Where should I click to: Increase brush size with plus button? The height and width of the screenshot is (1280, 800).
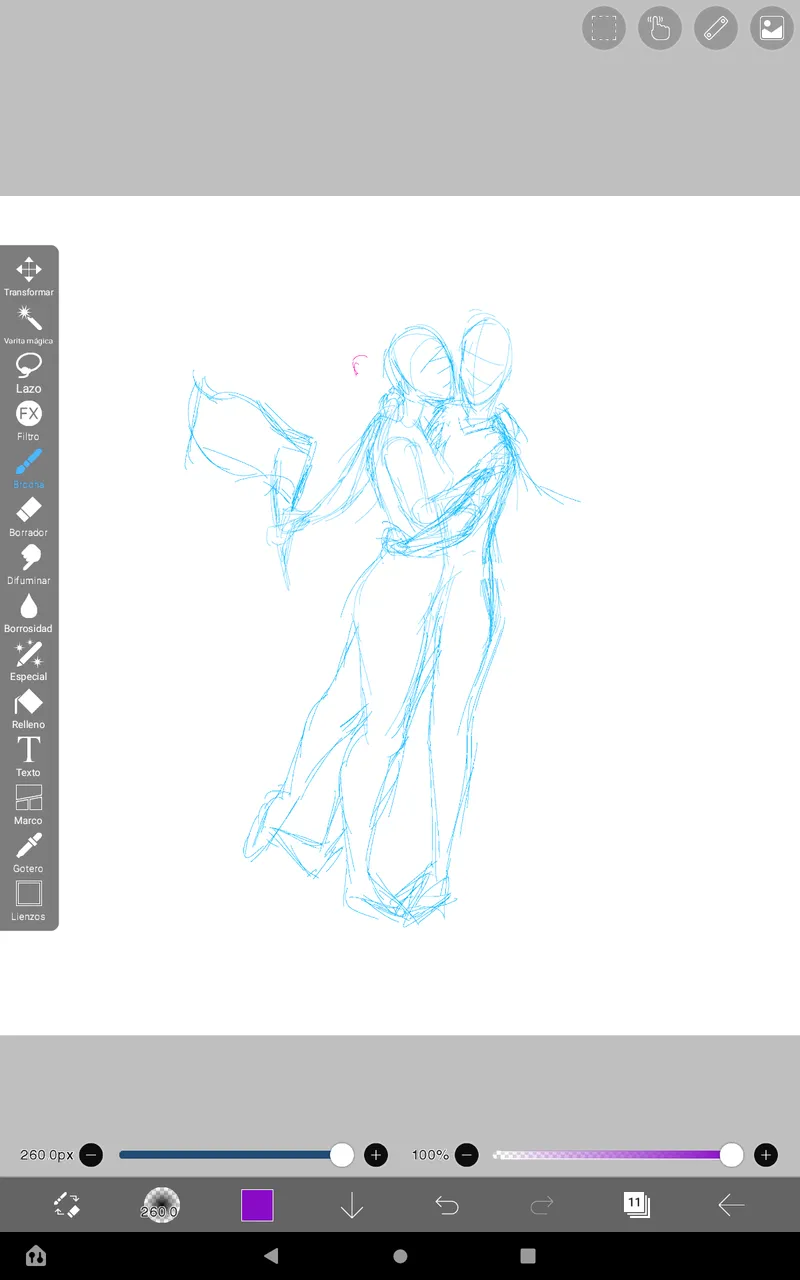pyautogui.click(x=376, y=1155)
